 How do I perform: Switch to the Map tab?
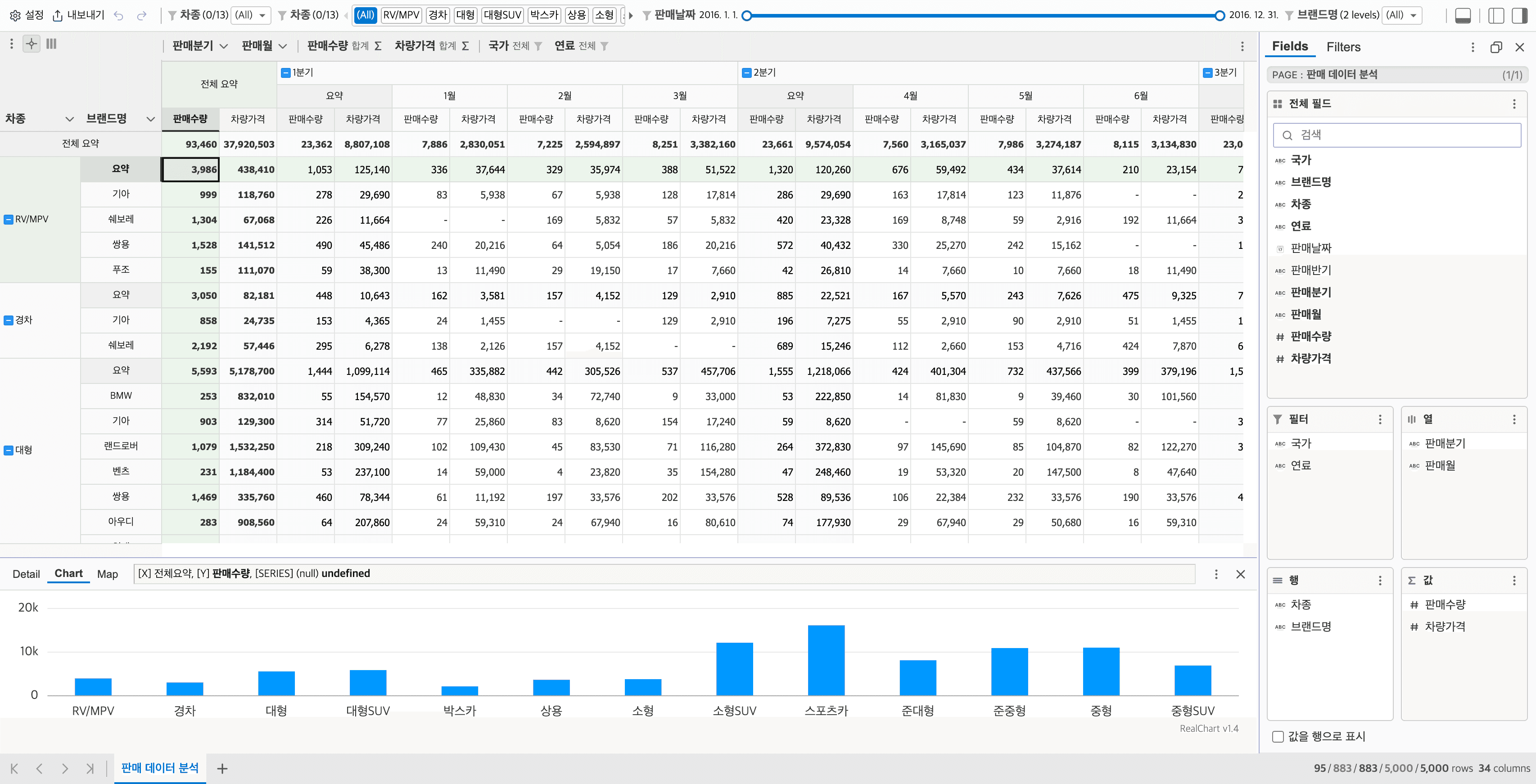(x=107, y=574)
